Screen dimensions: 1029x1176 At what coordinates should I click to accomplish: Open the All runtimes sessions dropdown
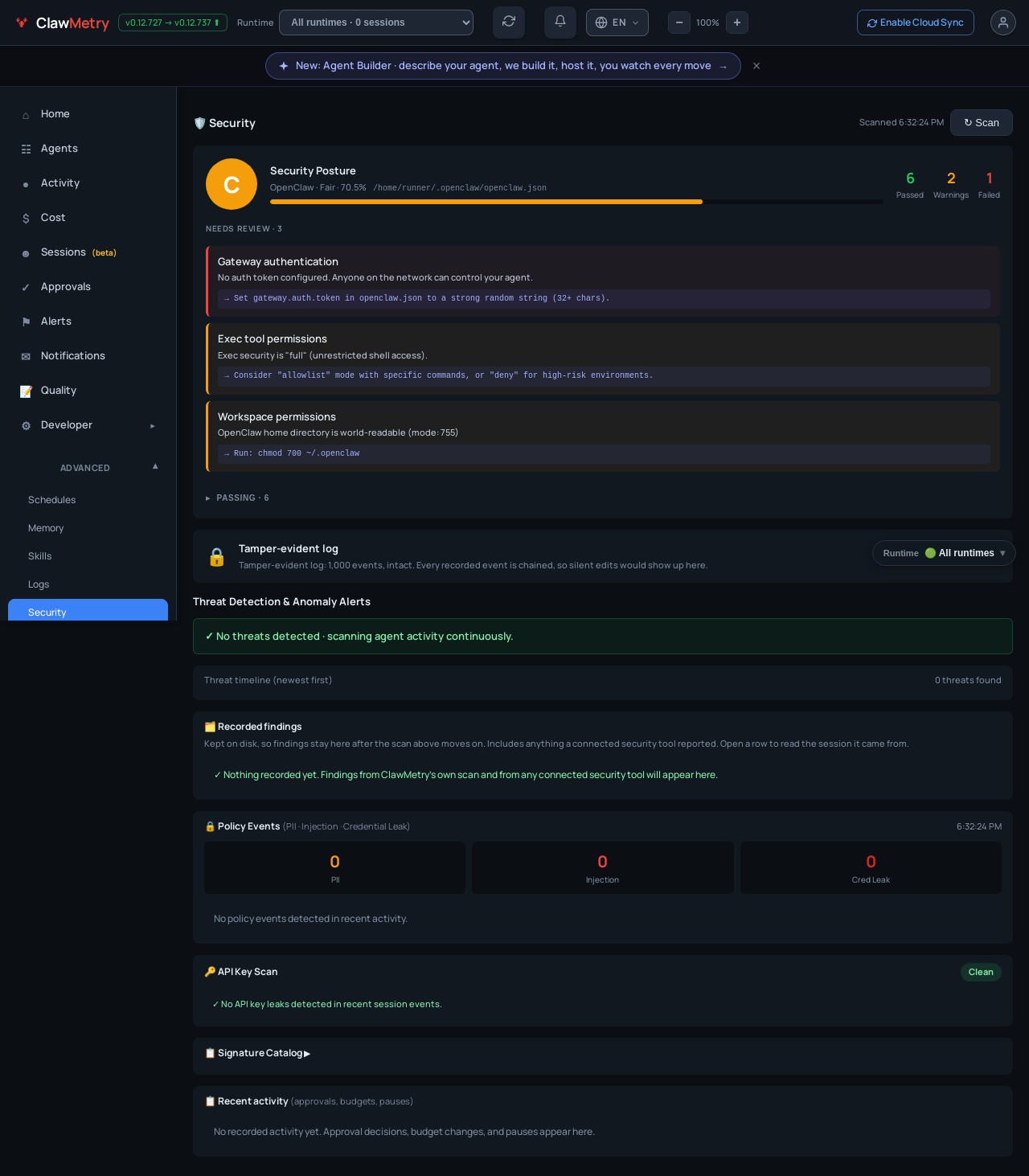(x=376, y=23)
